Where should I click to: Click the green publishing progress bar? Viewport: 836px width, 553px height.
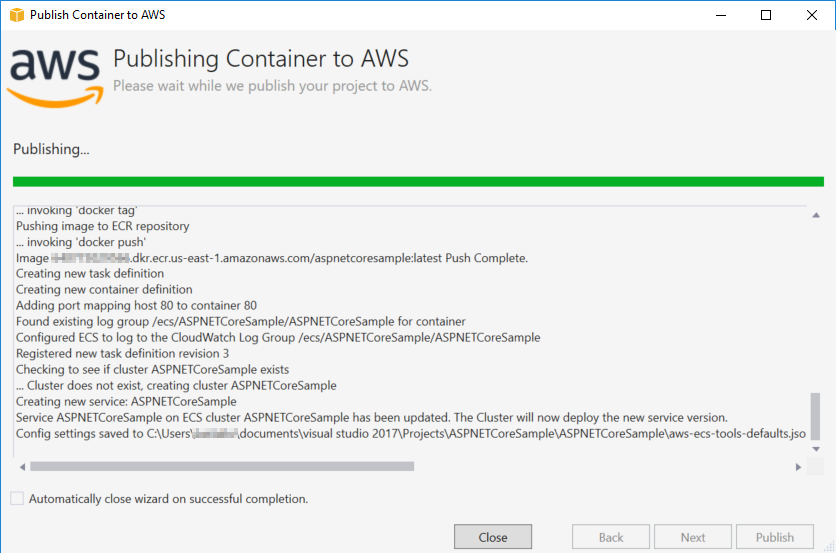418,181
